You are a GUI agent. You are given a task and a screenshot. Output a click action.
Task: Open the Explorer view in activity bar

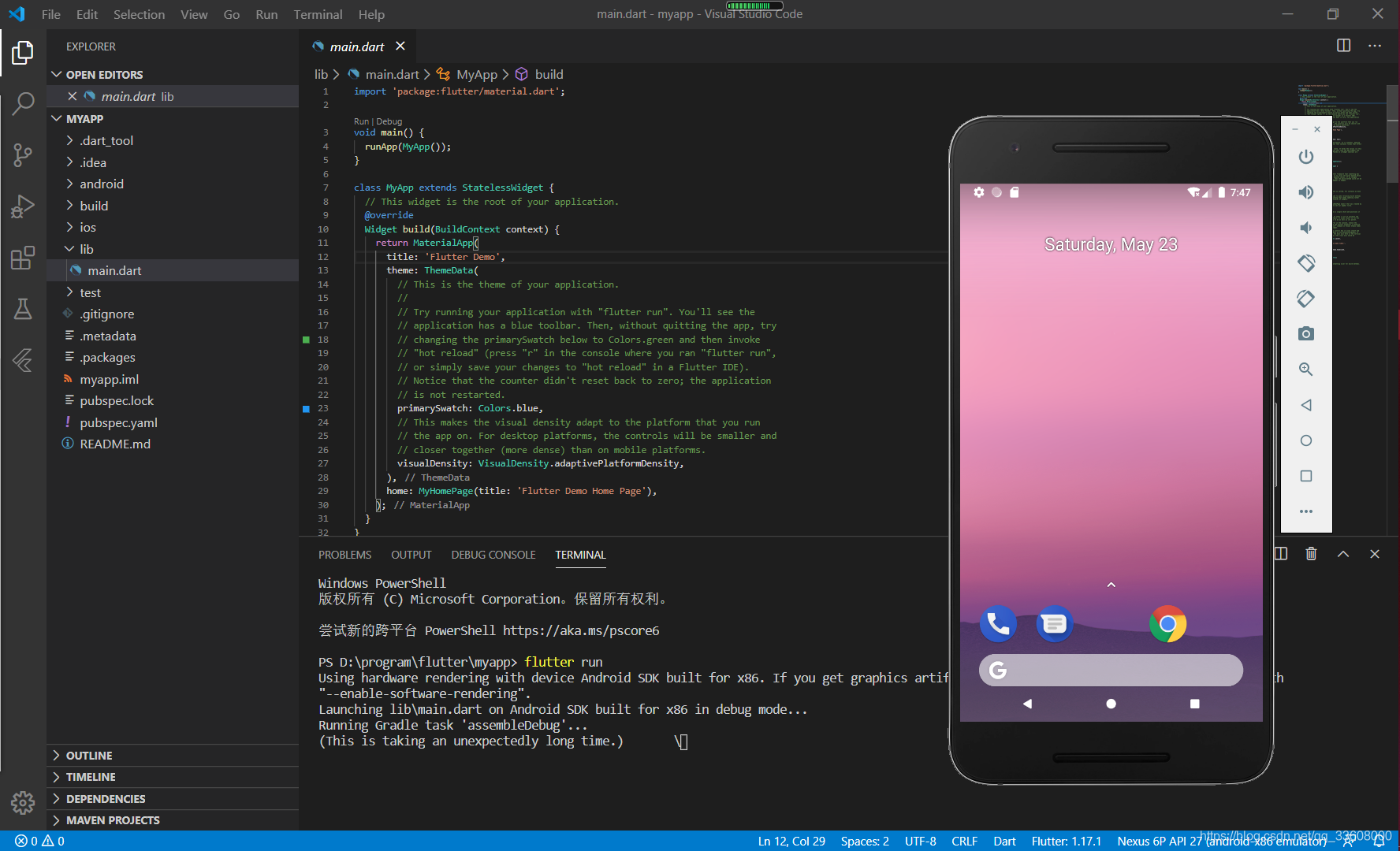pyautogui.click(x=23, y=53)
